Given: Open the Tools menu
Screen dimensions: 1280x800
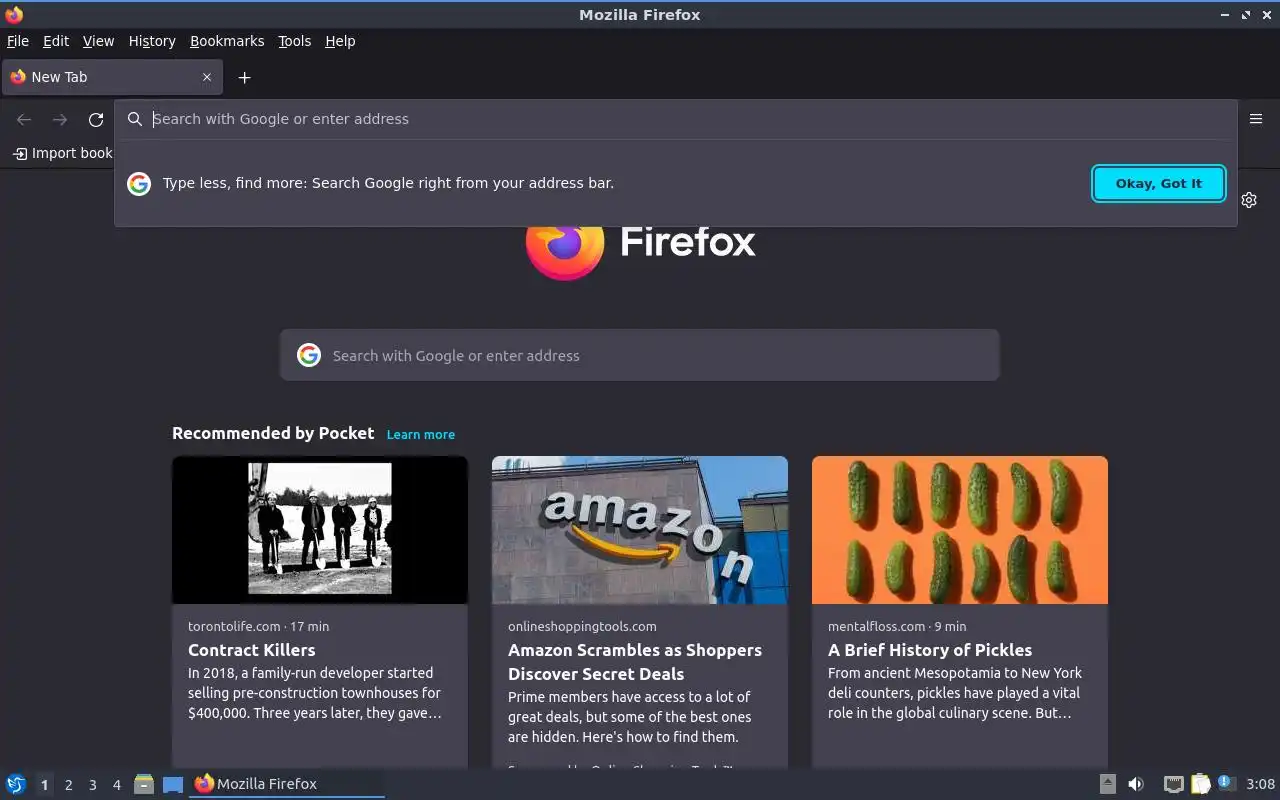Looking at the screenshot, I should click(x=295, y=41).
